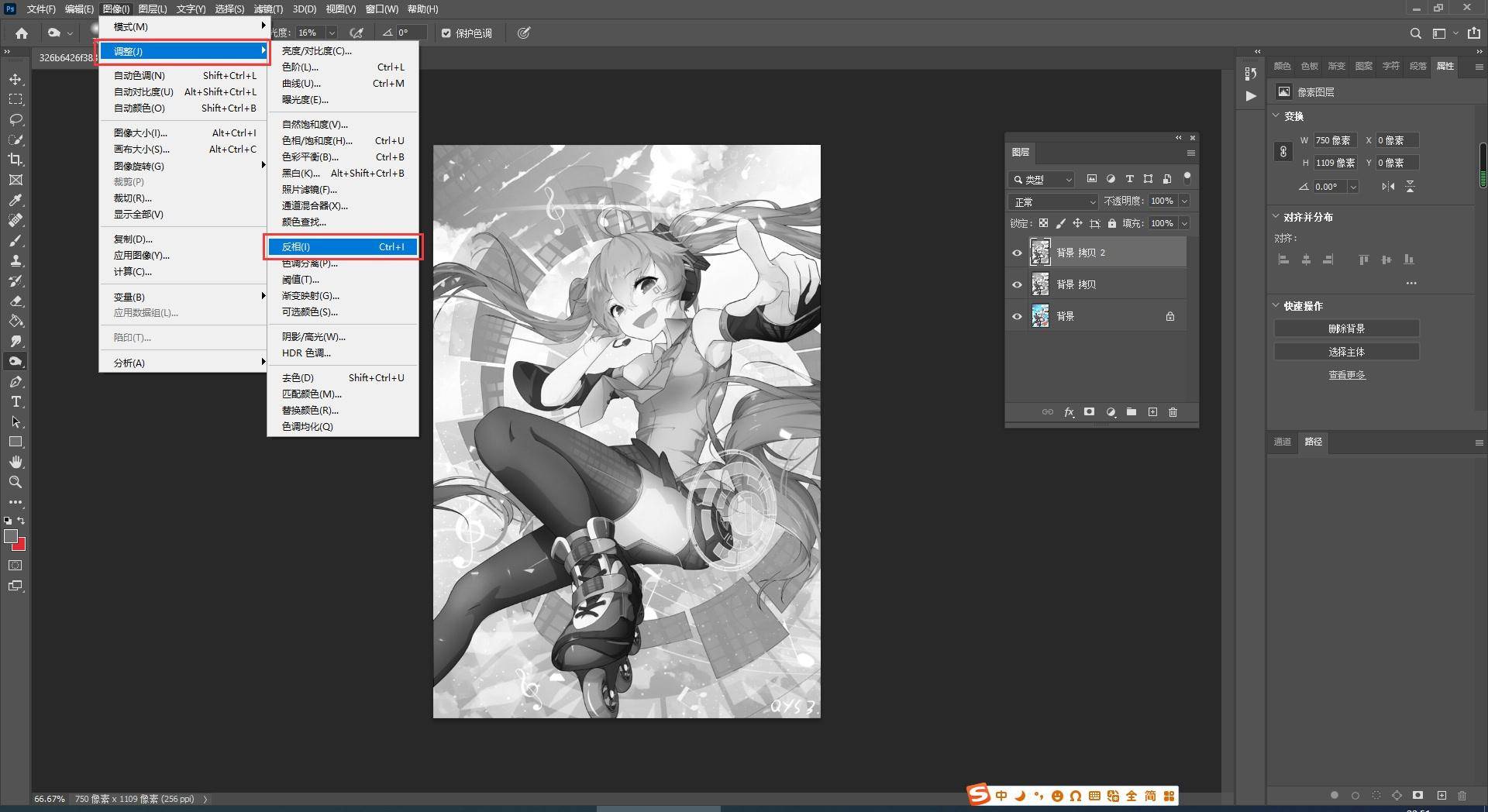
Task: Toggle link width and height
Action: coord(1283,152)
